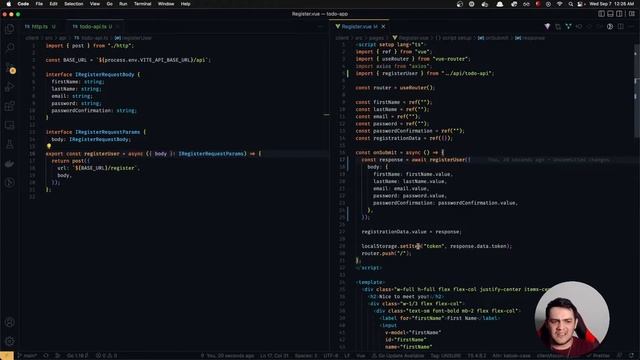Click the Wi-Fi icon in macOS menu bar
The width and height of the screenshot is (640, 360).
click(560, 4)
